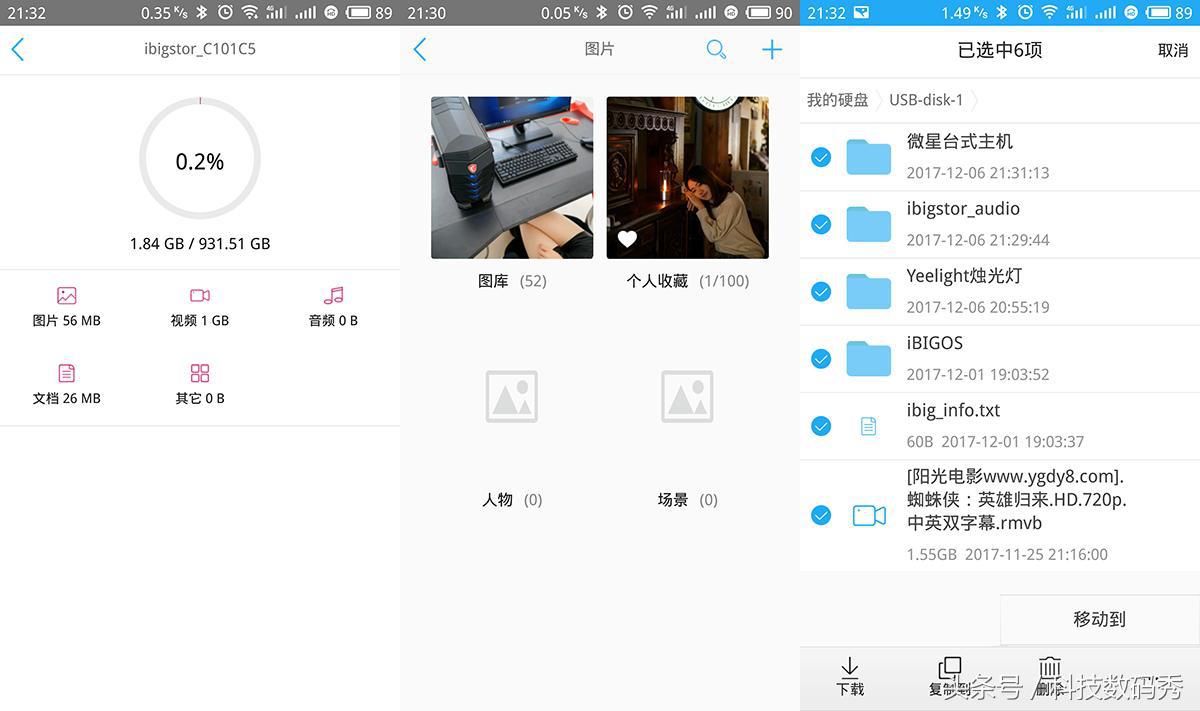Deselect the checkbox next to ibig_info.txt
Image resolution: width=1200 pixels, height=711 pixels.
(821, 425)
